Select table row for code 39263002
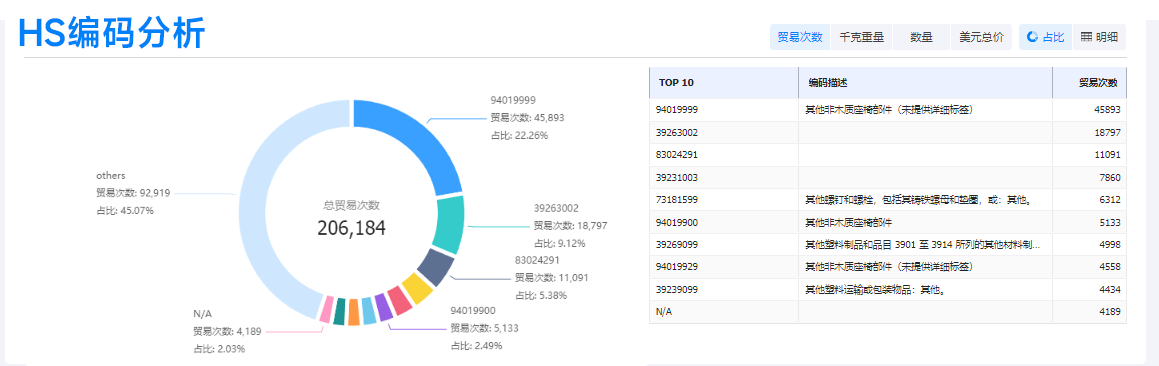 888,132
